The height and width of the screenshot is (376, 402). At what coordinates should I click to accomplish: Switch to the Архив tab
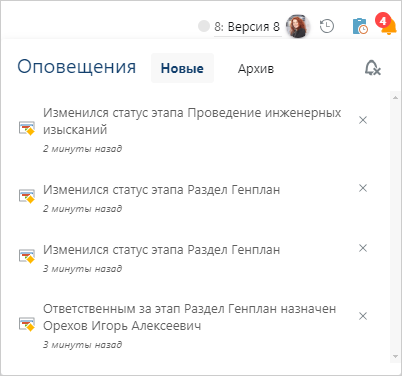point(256,69)
